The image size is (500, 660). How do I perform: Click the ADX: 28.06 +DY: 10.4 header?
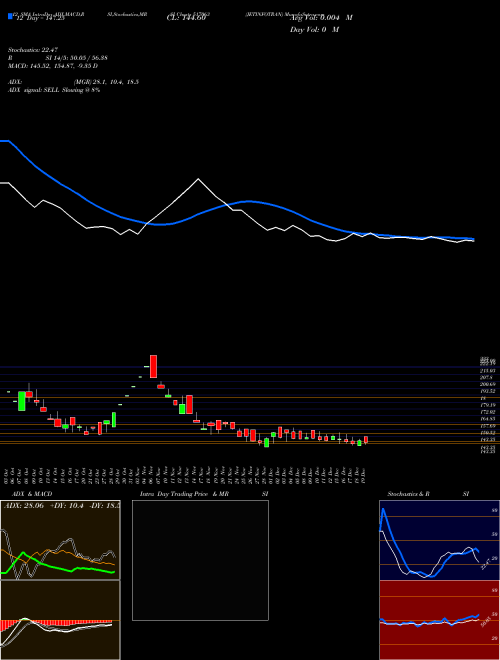pyautogui.click(x=61, y=505)
